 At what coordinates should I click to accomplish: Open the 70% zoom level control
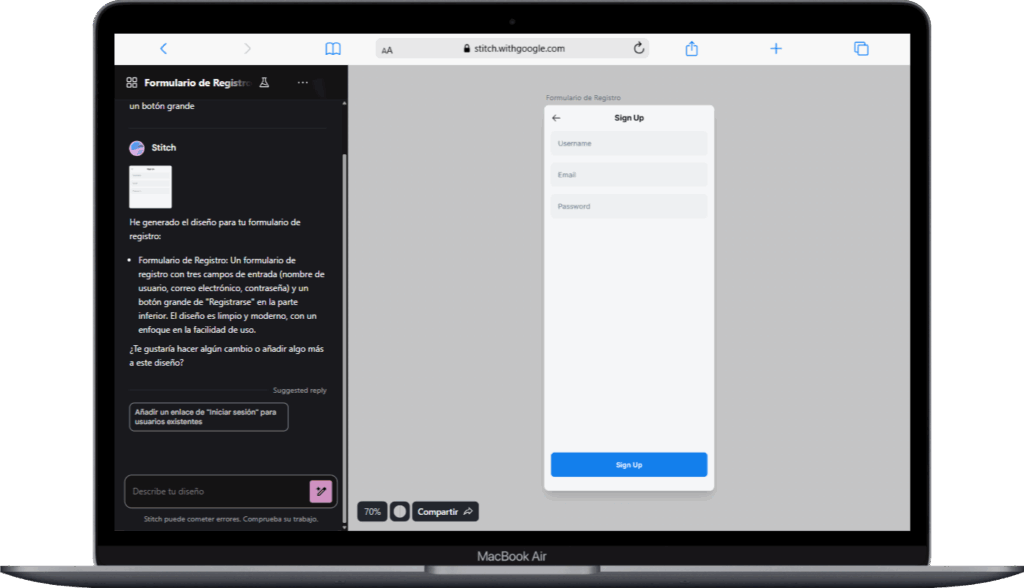tap(372, 511)
